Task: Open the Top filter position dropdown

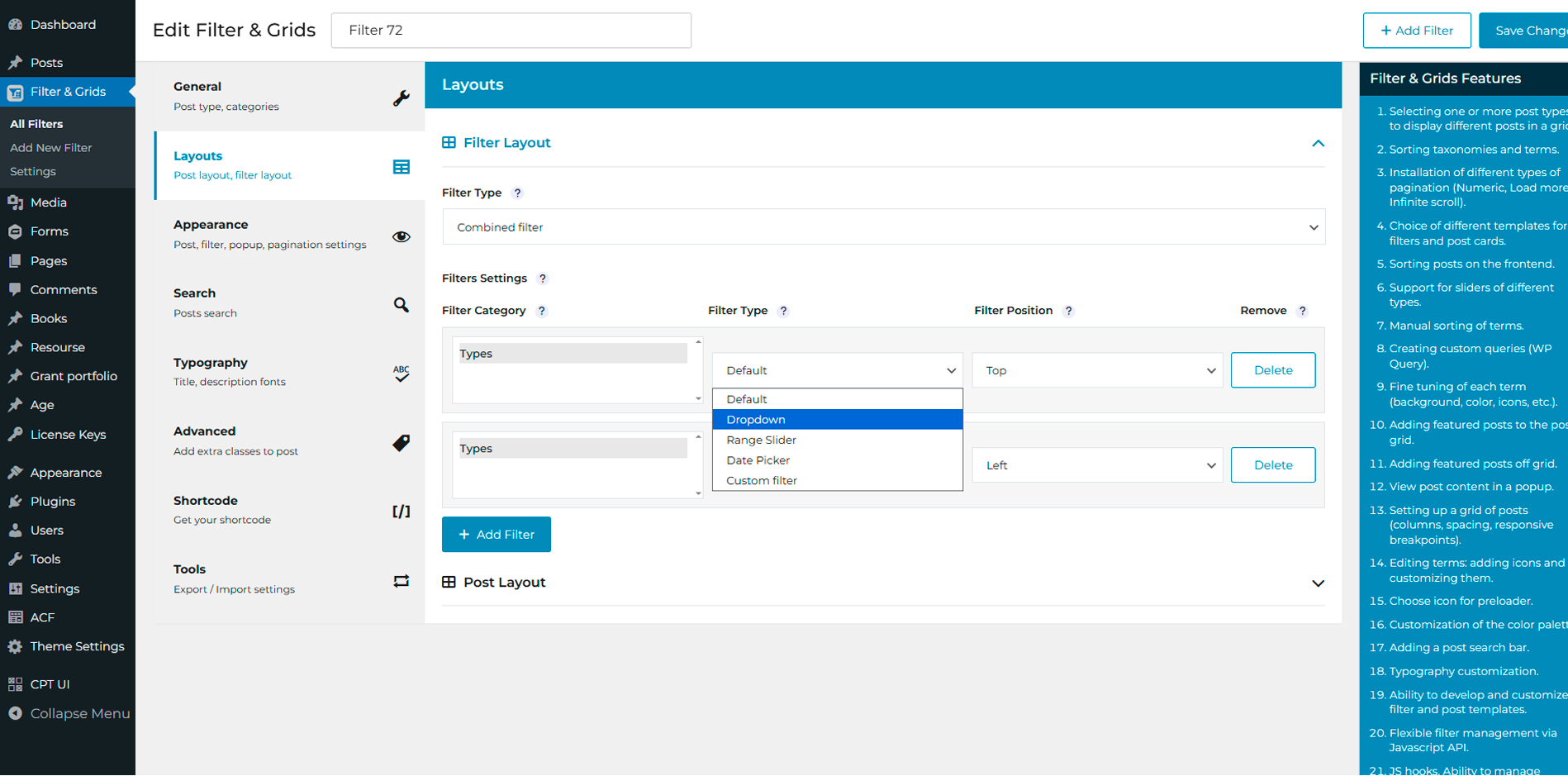Action: 1096,370
